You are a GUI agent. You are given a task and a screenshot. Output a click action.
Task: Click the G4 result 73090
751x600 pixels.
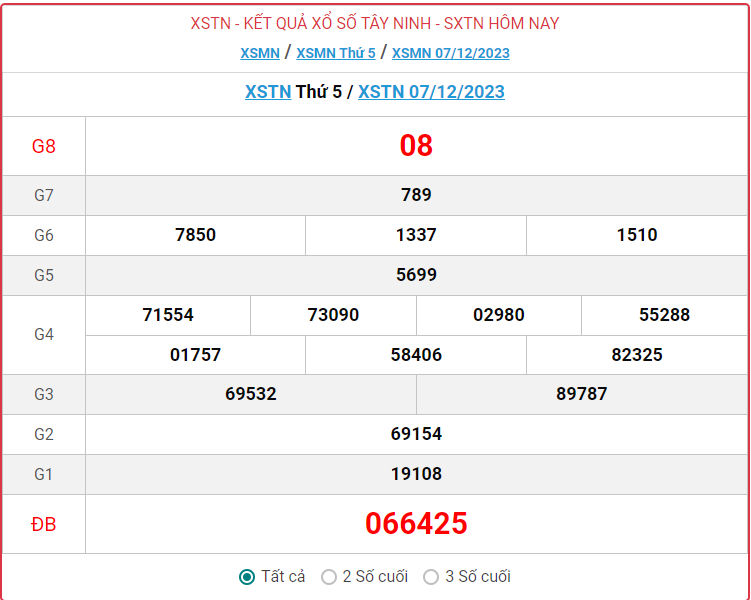[x=333, y=315]
